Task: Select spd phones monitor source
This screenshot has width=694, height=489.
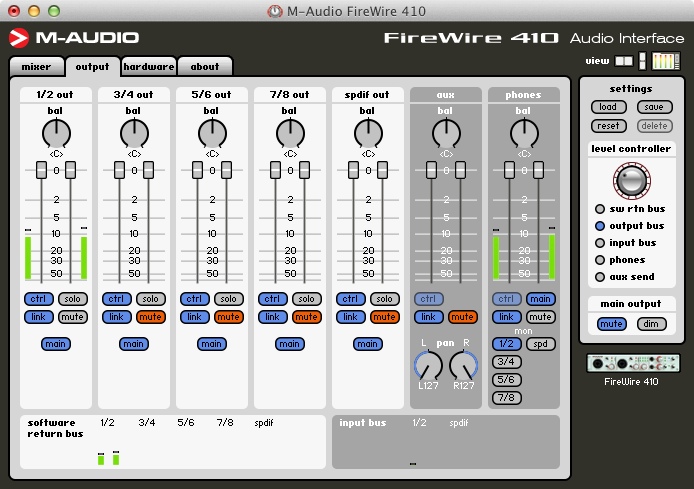Action: coord(540,344)
